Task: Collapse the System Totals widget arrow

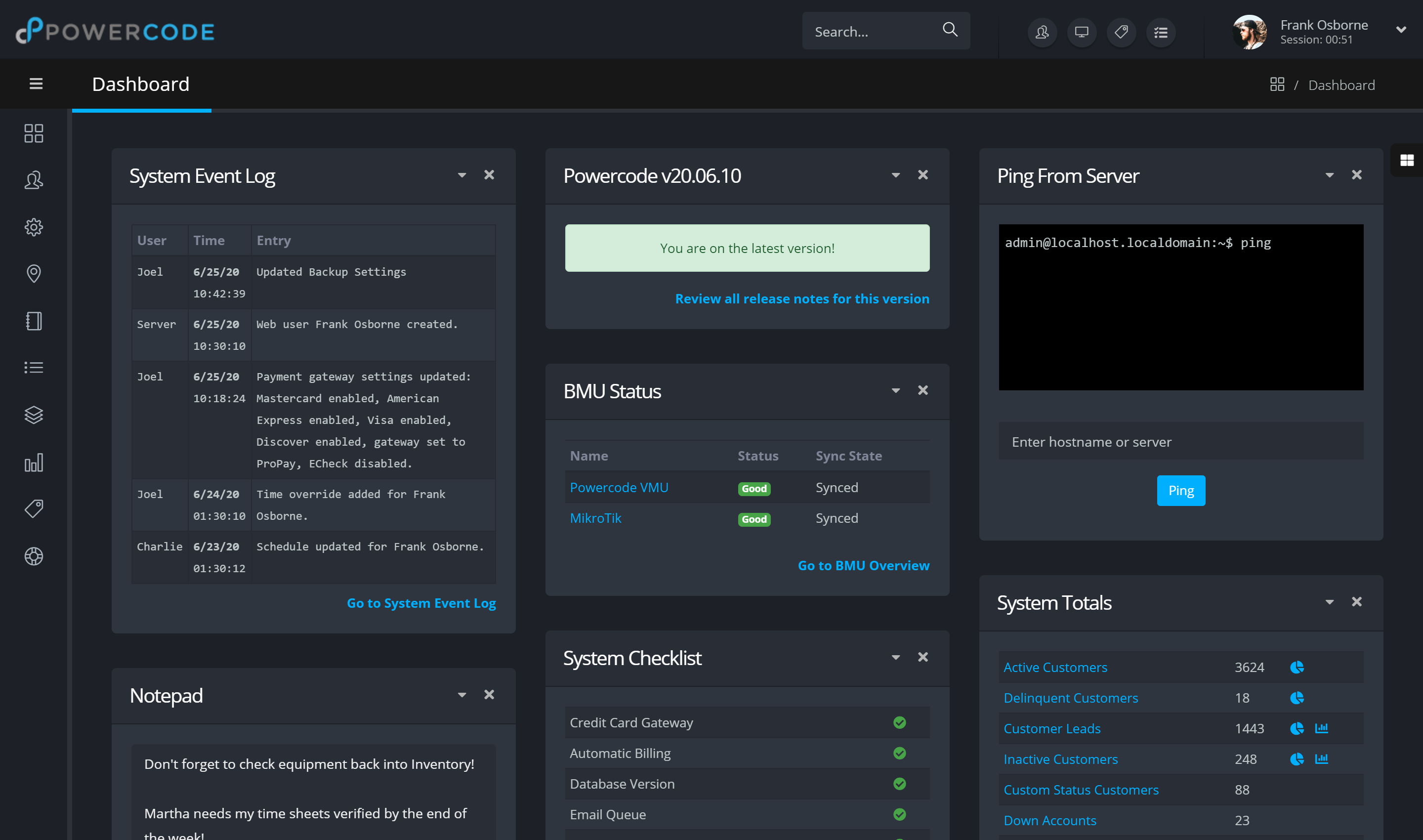Action: 1329,602
